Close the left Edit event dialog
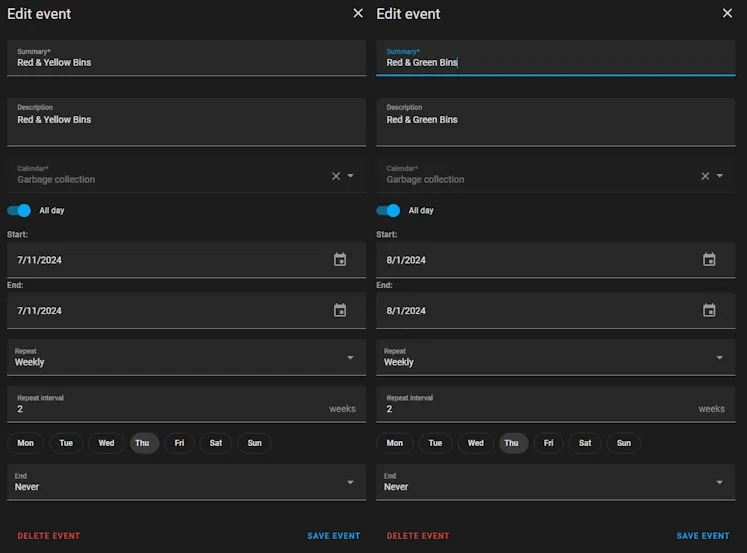 point(358,13)
